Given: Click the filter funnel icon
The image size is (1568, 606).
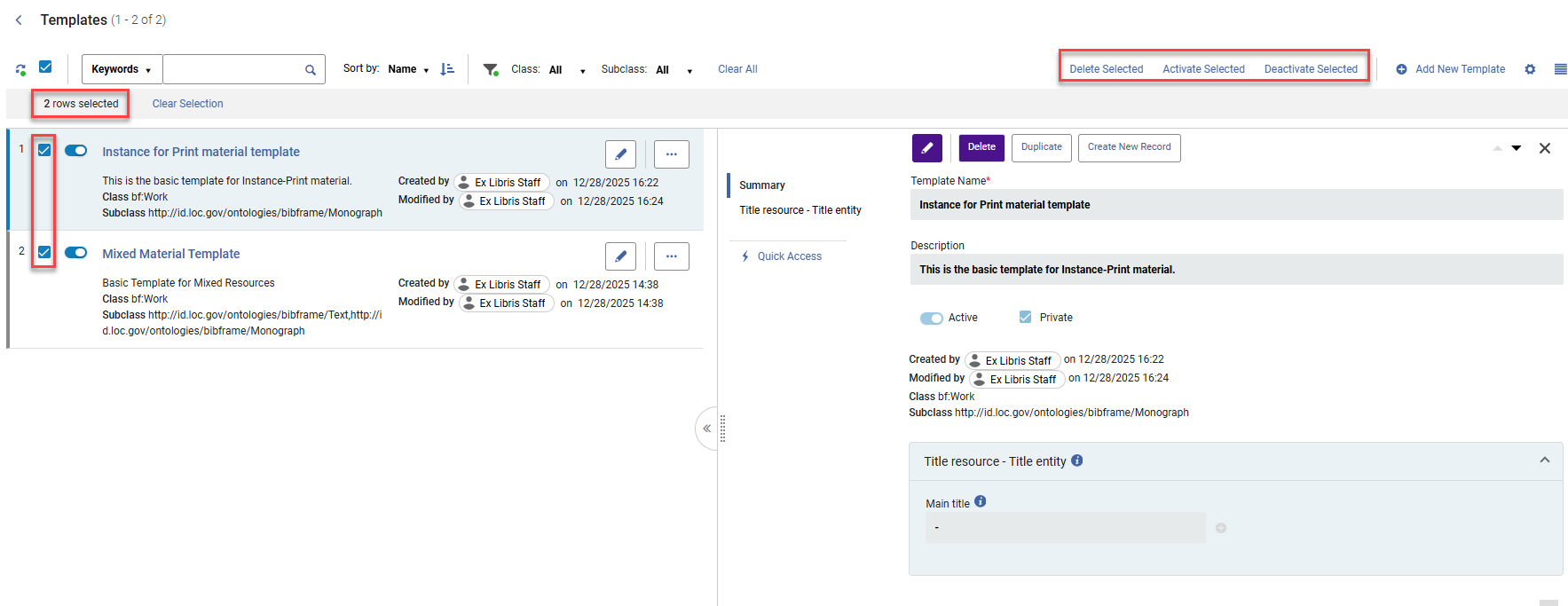Looking at the screenshot, I should click(491, 69).
